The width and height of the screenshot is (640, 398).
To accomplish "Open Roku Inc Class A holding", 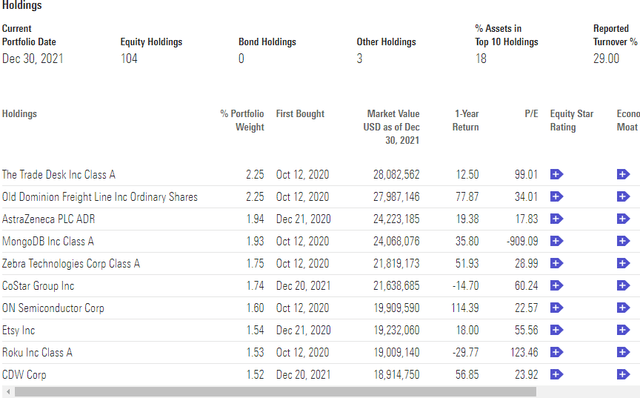I will (37, 352).
